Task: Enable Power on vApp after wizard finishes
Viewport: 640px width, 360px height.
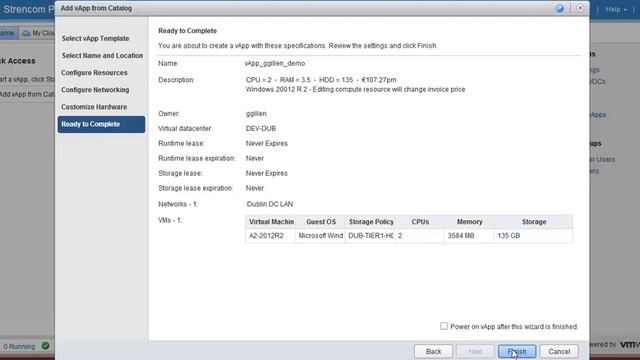Action: point(444,326)
